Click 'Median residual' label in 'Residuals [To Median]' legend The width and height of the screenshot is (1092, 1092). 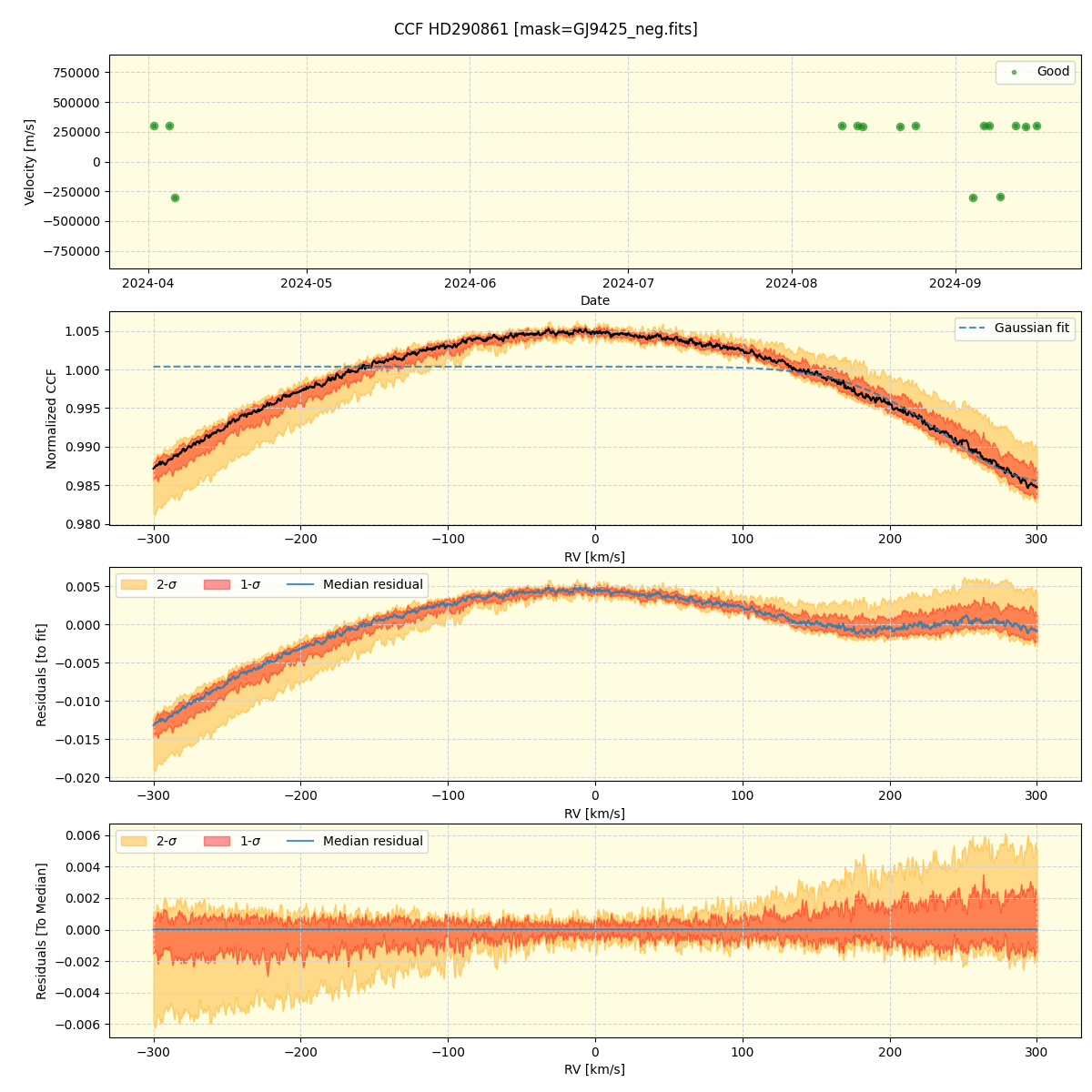pos(373,841)
